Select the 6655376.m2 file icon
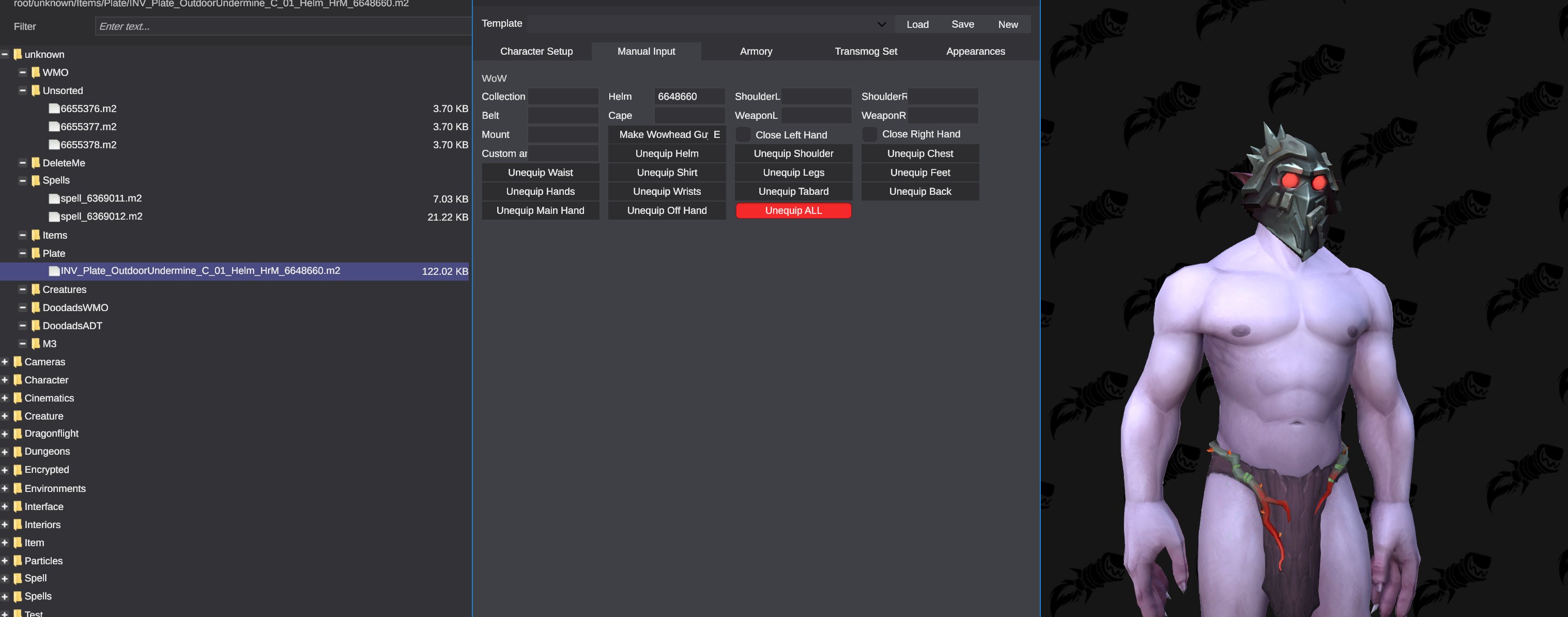 (x=54, y=109)
